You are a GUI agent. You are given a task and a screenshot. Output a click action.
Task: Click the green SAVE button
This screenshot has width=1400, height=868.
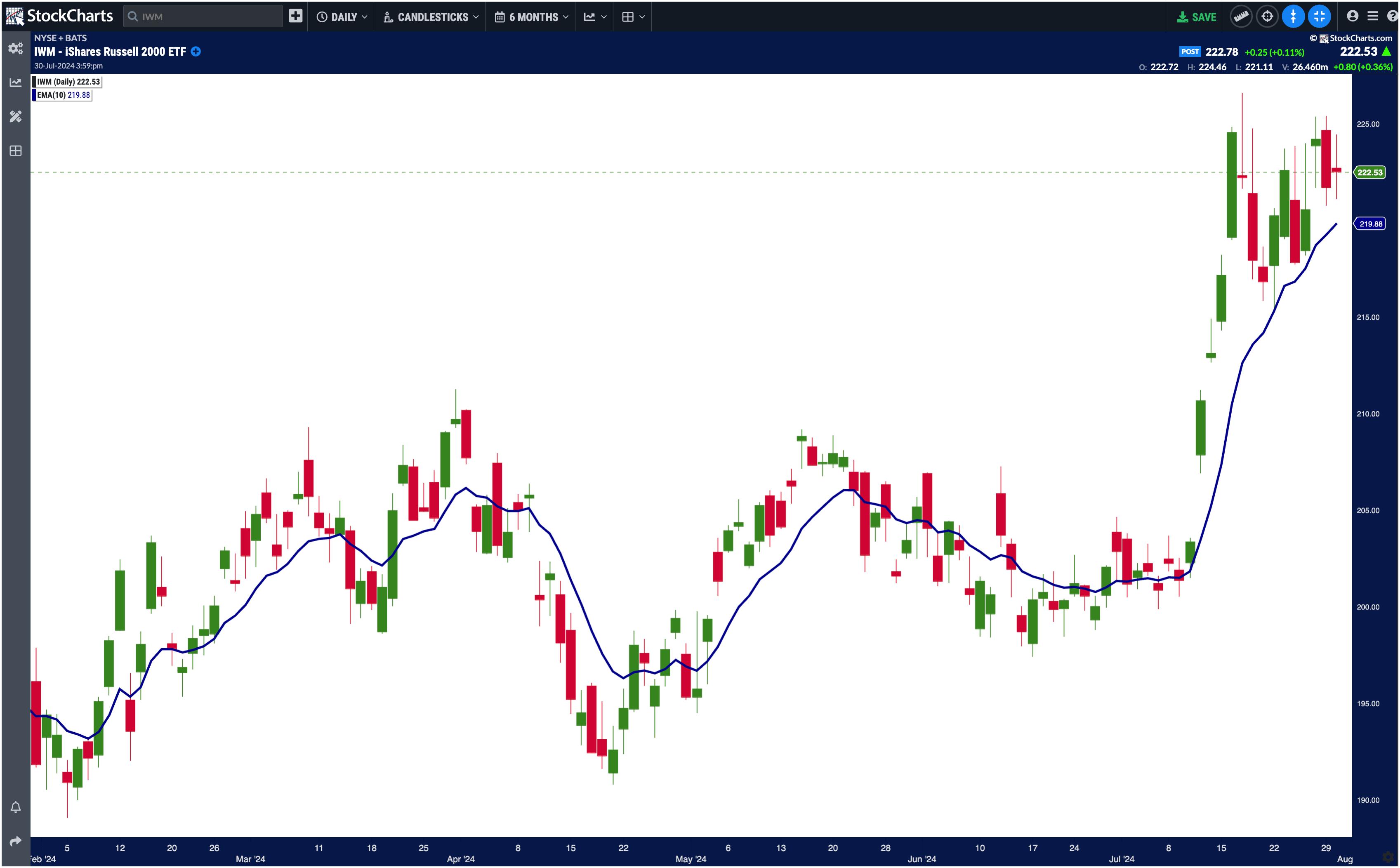[x=1196, y=17]
